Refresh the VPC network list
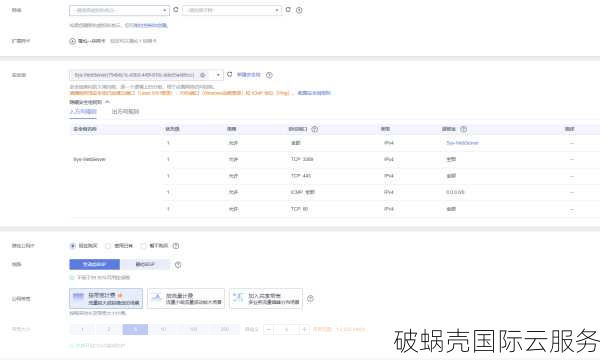Screen dimensions: 600x360 176,10
